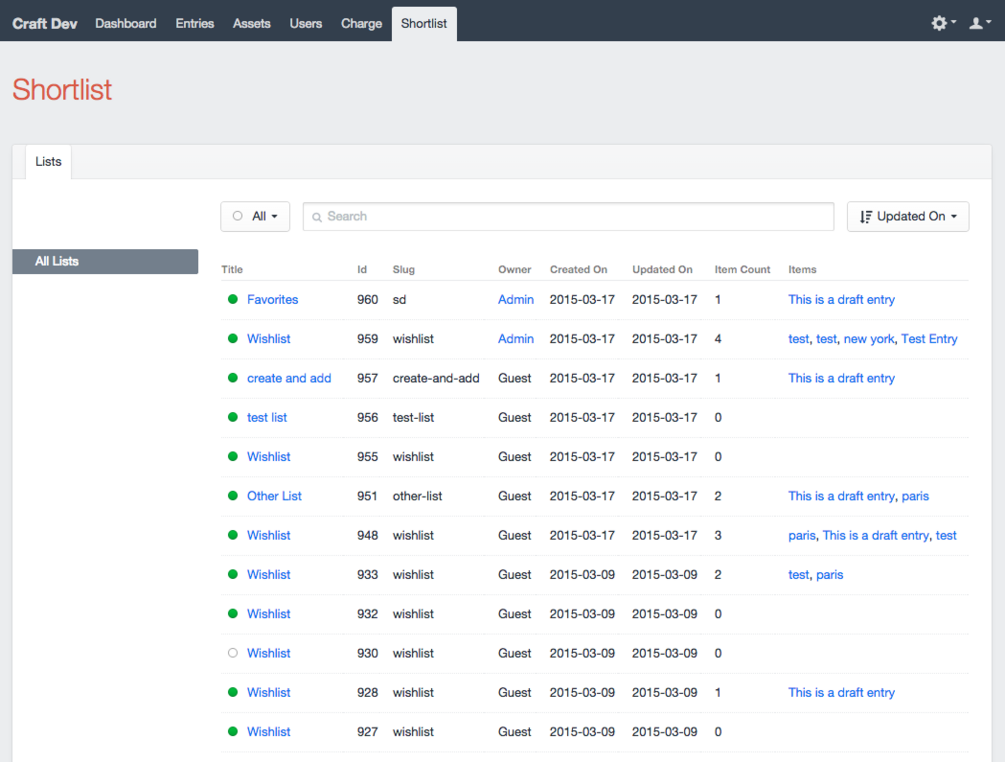This screenshot has height=762, width=1005.
Task: Open draft entry item in create and add row
Action: tap(842, 378)
